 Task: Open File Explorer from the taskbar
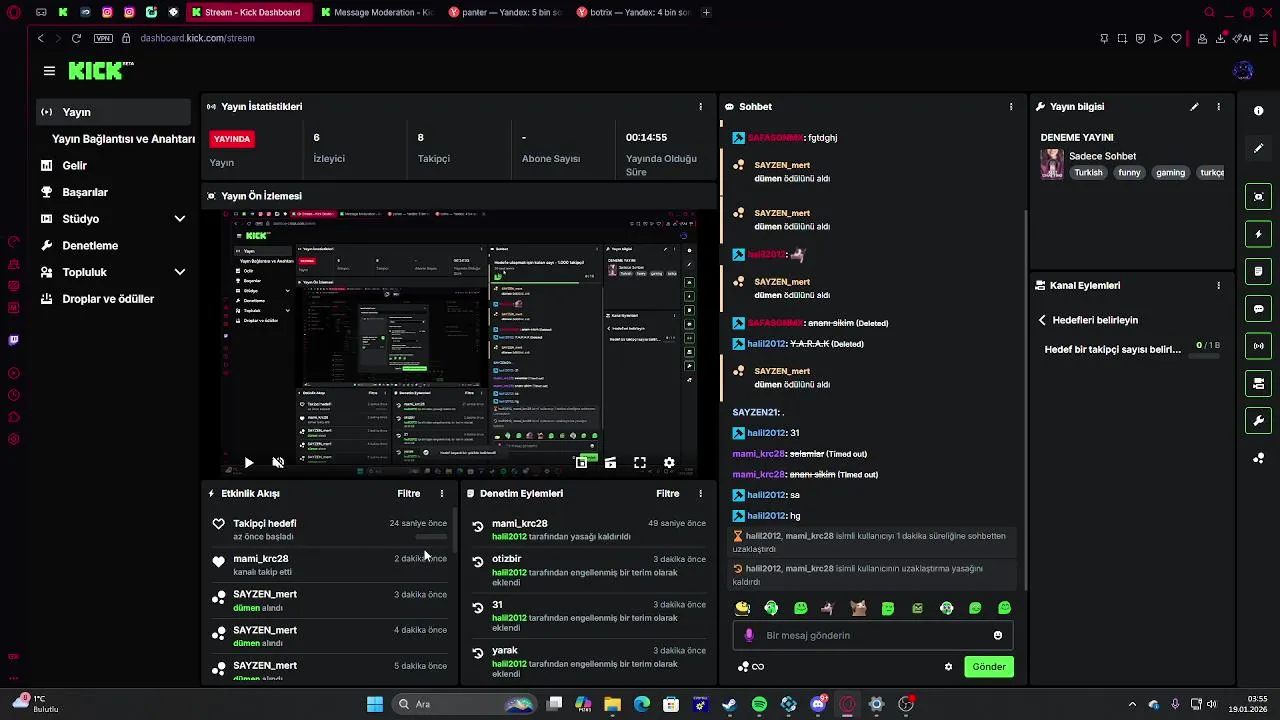pos(612,704)
